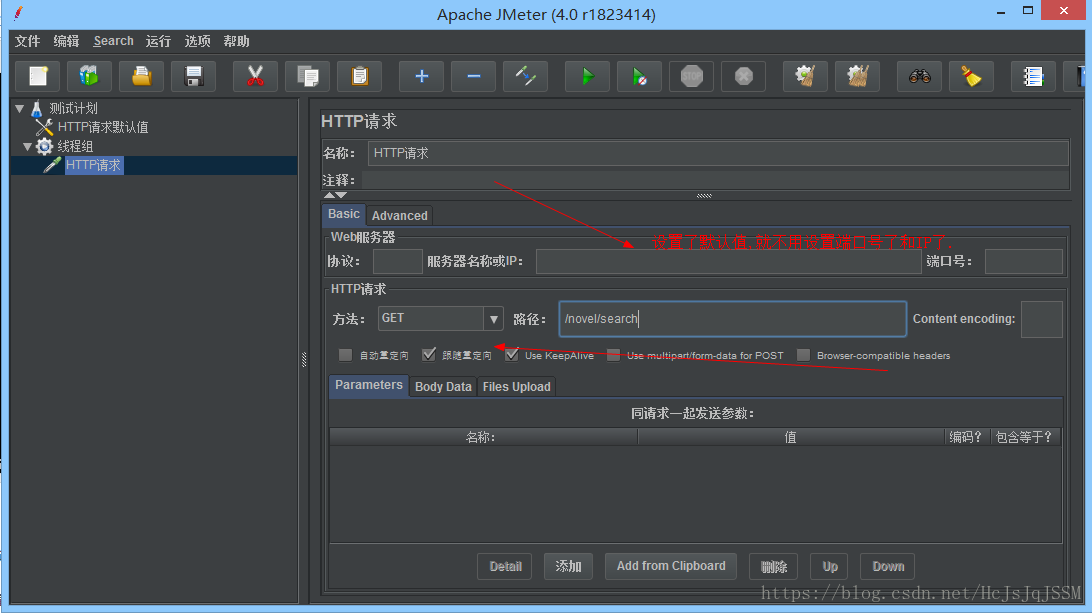Image resolution: width=1092 pixels, height=613 pixels.
Task: Click the 测试计划 flask icon
Action: click(37, 108)
